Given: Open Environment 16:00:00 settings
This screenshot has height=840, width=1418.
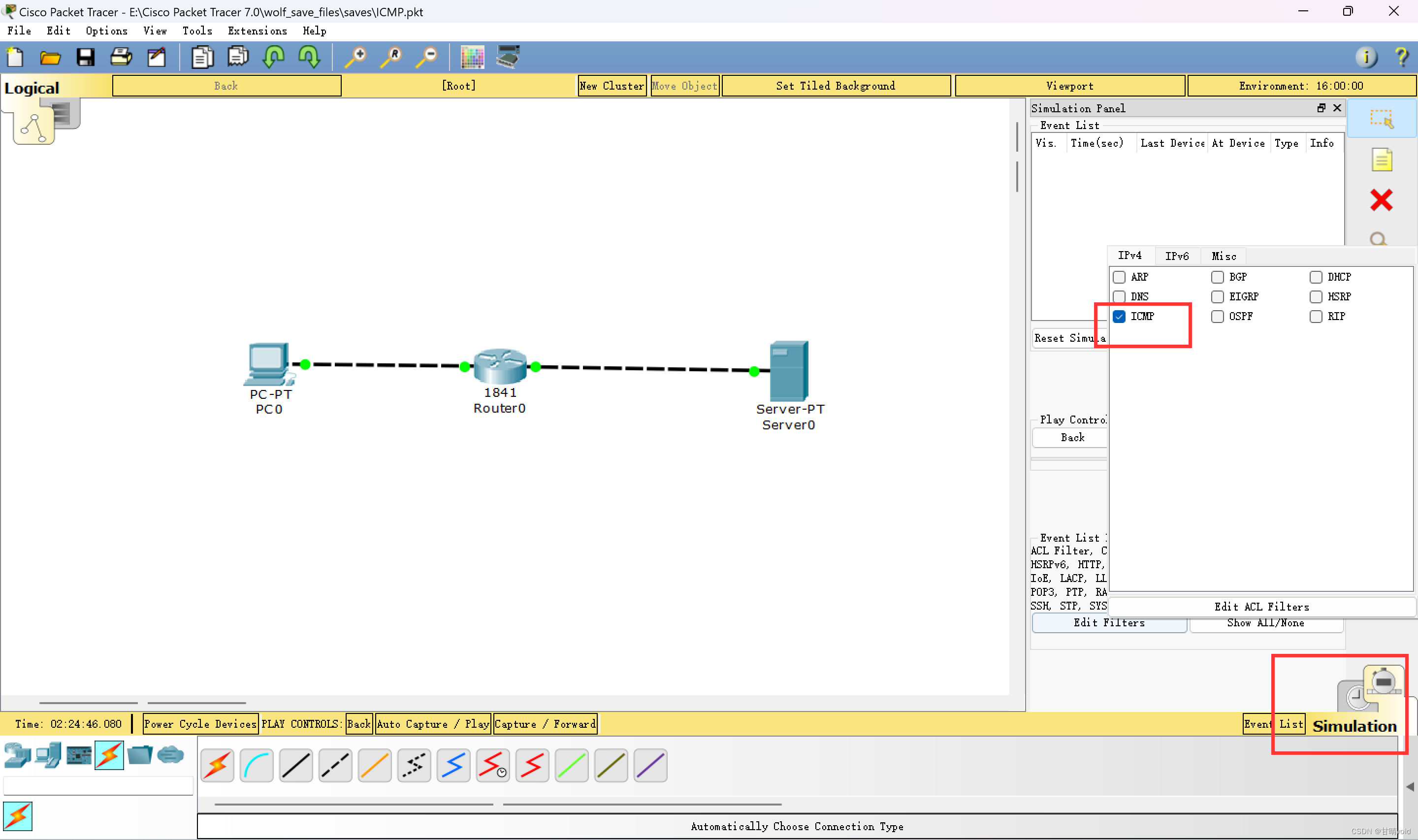Looking at the screenshot, I should tap(1301, 86).
